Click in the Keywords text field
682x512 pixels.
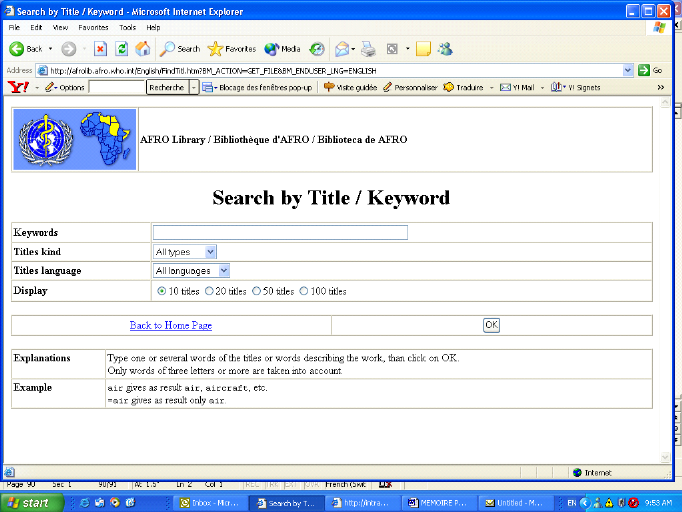[x=280, y=232]
